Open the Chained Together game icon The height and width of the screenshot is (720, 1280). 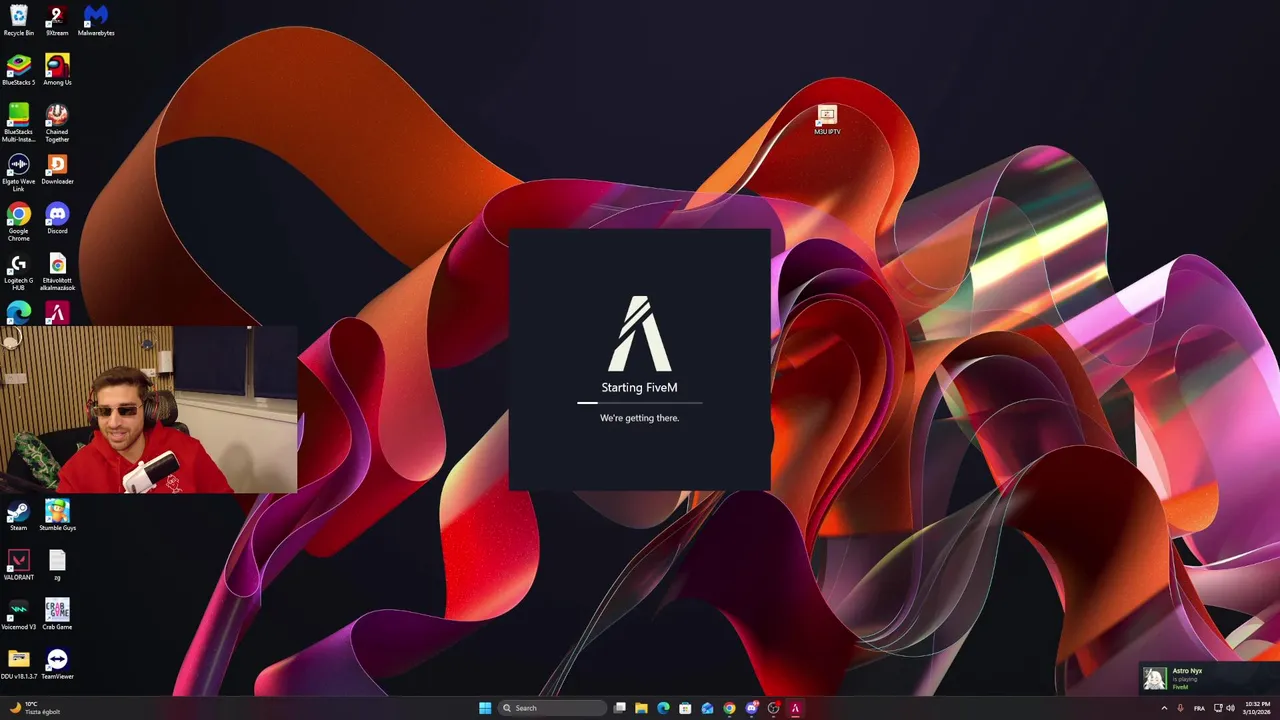tap(57, 122)
